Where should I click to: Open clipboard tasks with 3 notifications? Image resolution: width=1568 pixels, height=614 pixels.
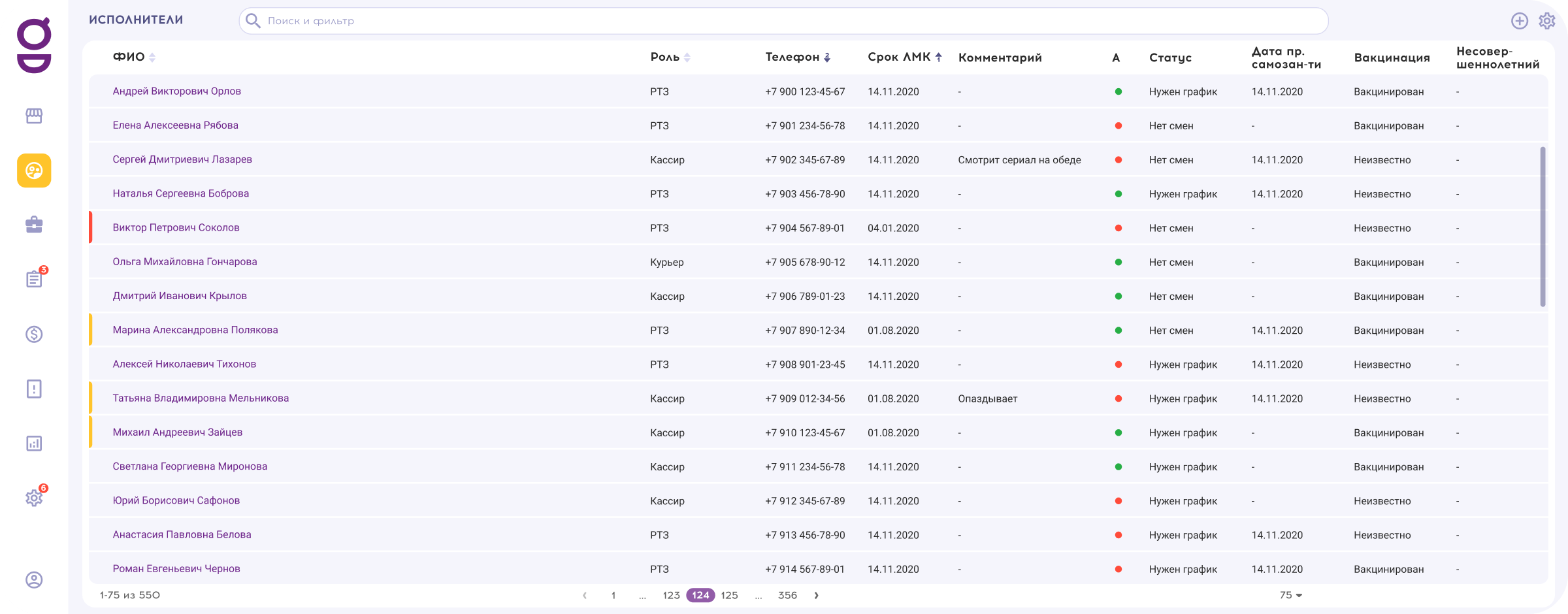coord(34,280)
